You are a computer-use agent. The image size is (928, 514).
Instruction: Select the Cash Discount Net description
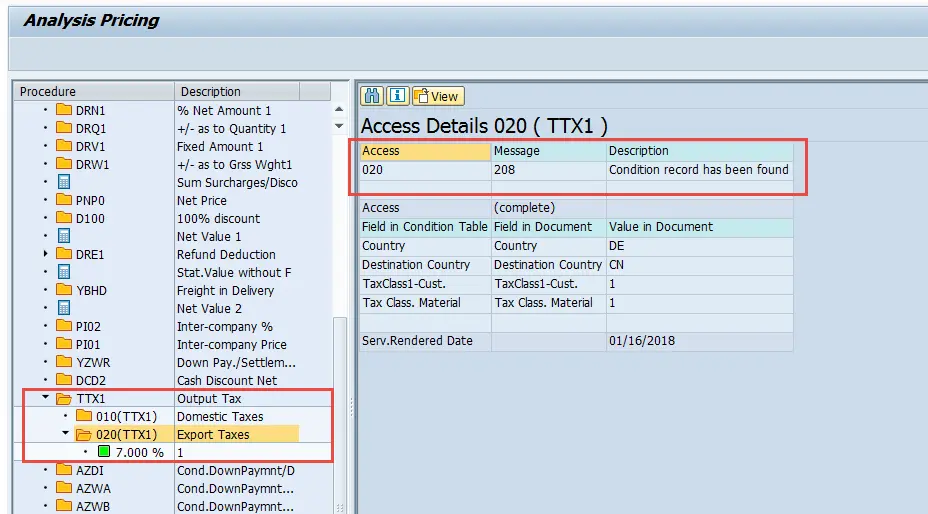pos(227,381)
